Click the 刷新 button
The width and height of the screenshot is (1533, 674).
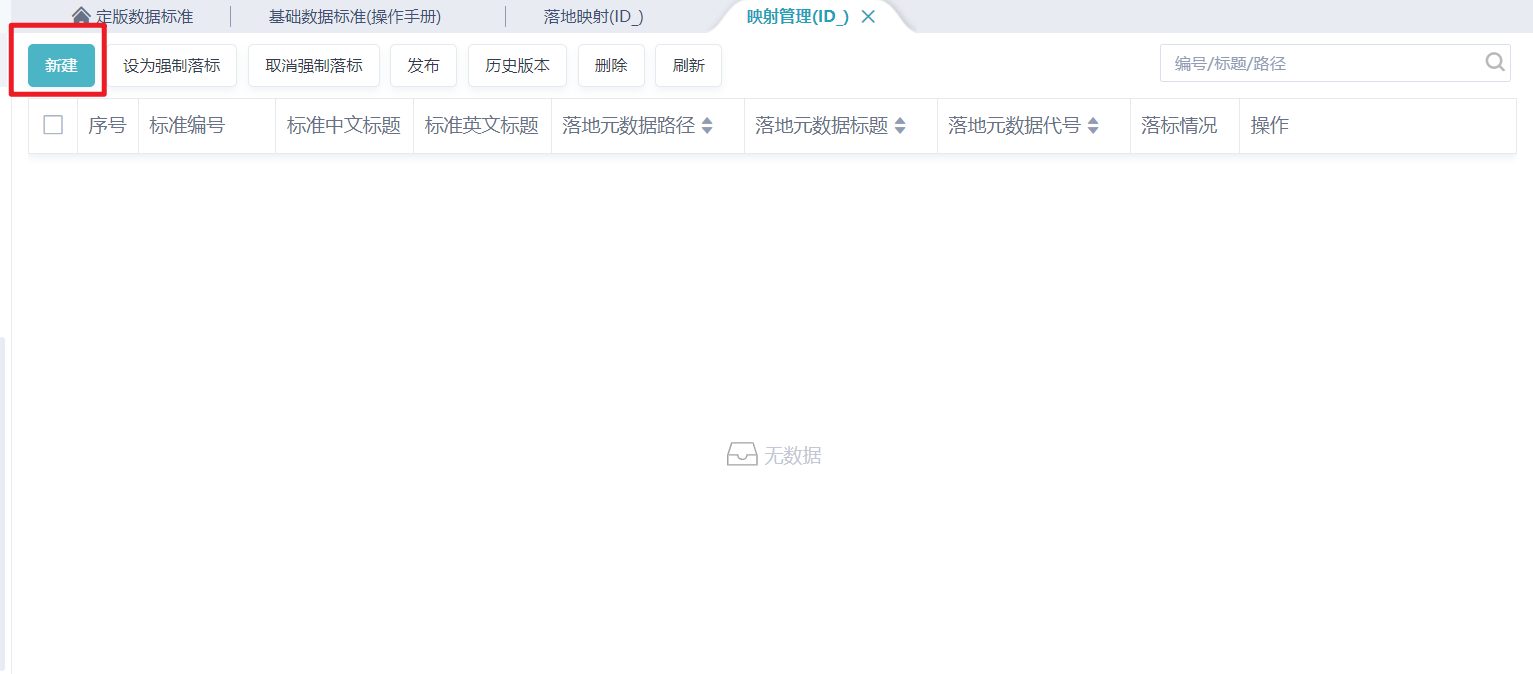(x=688, y=64)
